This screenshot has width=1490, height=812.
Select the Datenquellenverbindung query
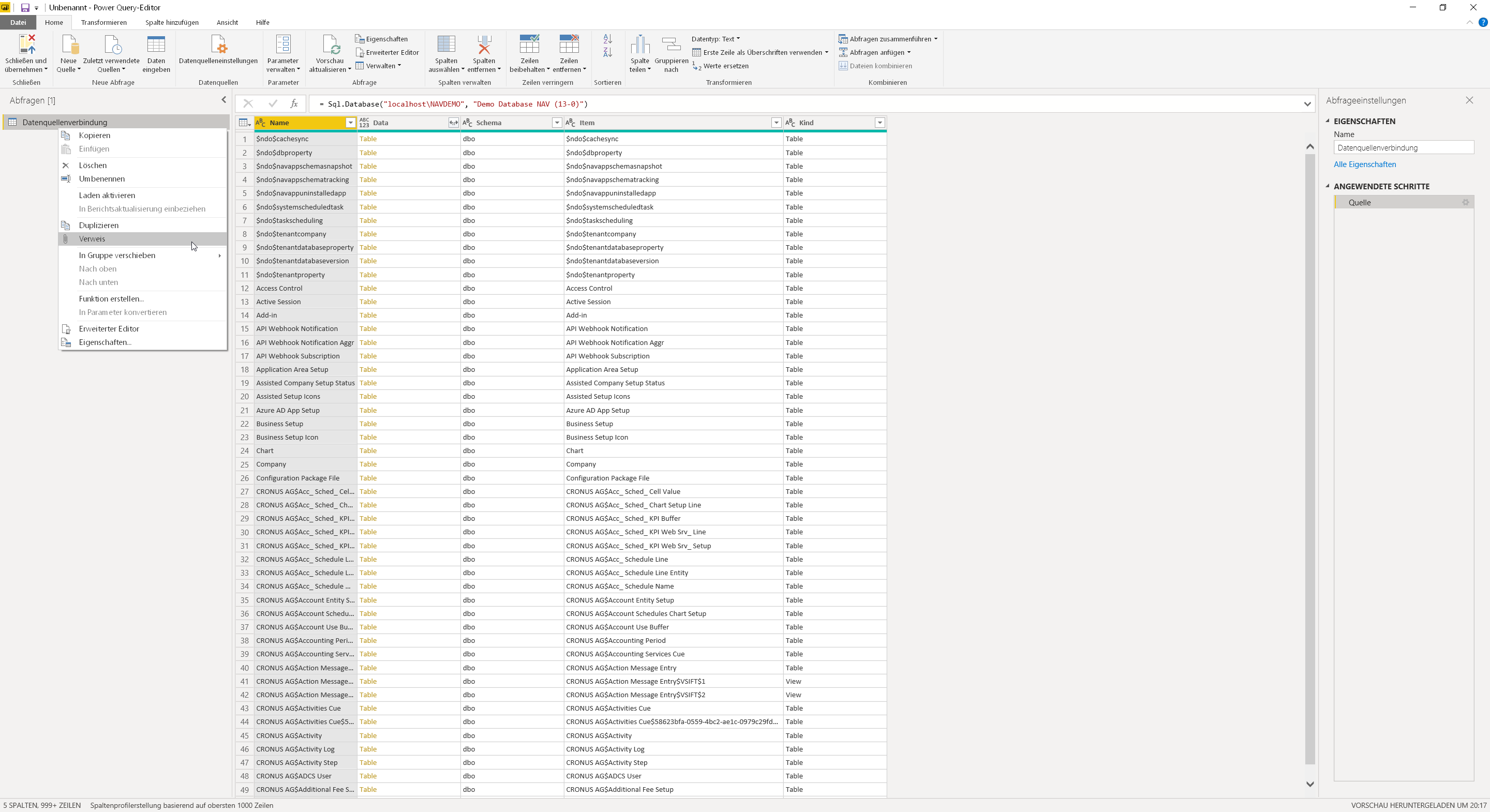coord(116,122)
